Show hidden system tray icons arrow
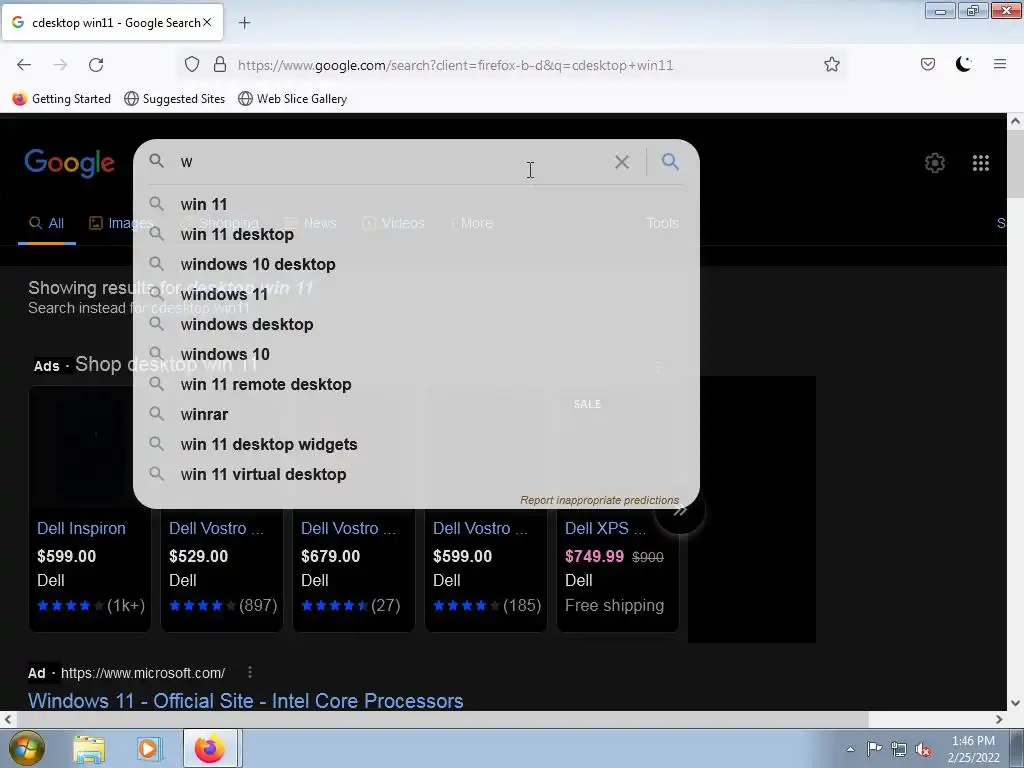Screen dimensions: 1024x768 (x=850, y=749)
